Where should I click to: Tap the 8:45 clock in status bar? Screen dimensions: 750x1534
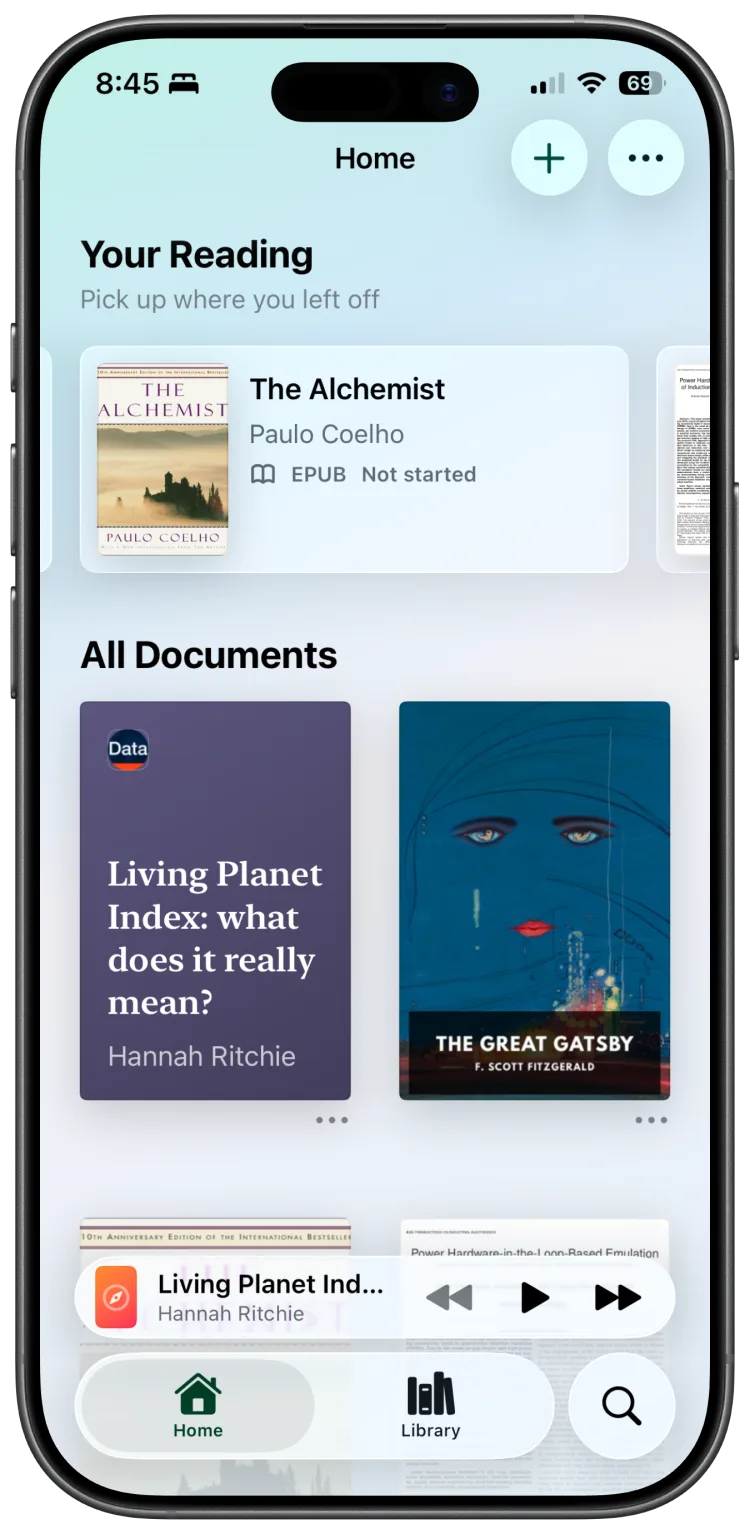pos(127,84)
